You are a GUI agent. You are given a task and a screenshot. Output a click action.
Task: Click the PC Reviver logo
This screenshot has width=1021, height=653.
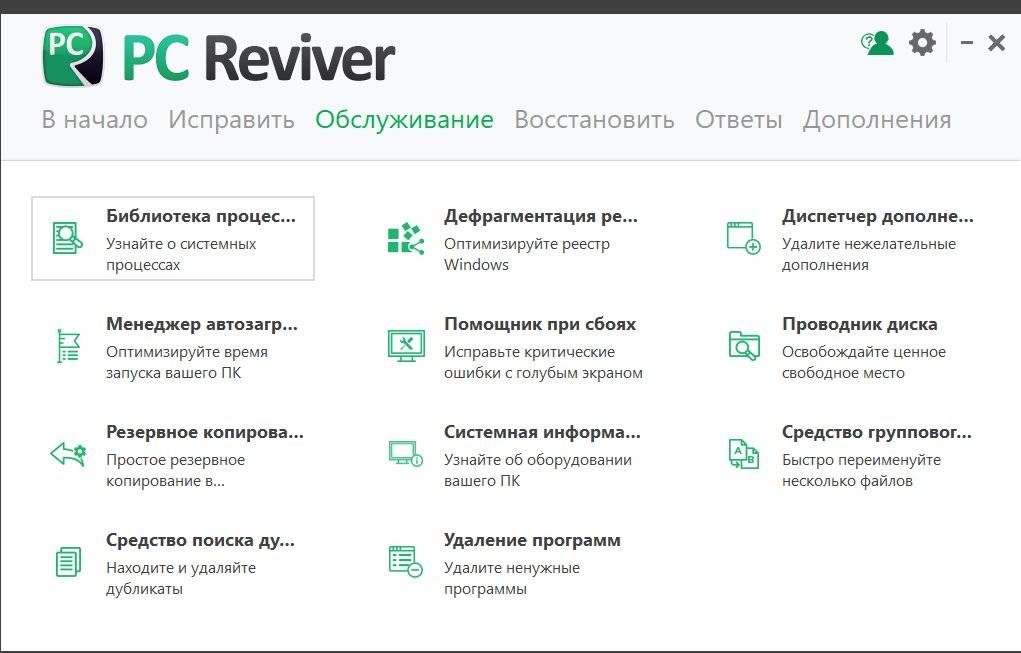pos(219,57)
